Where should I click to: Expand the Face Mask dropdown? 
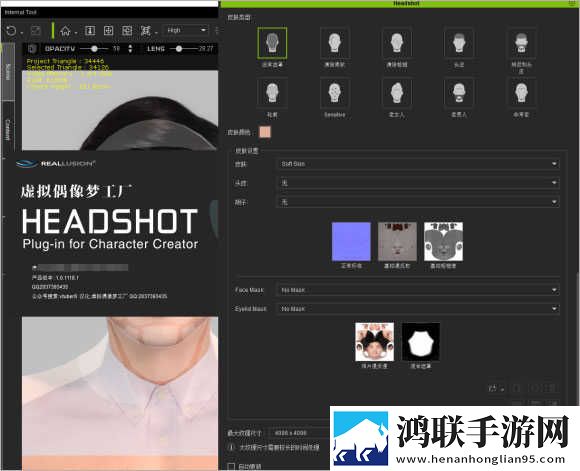tap(418, 290)
